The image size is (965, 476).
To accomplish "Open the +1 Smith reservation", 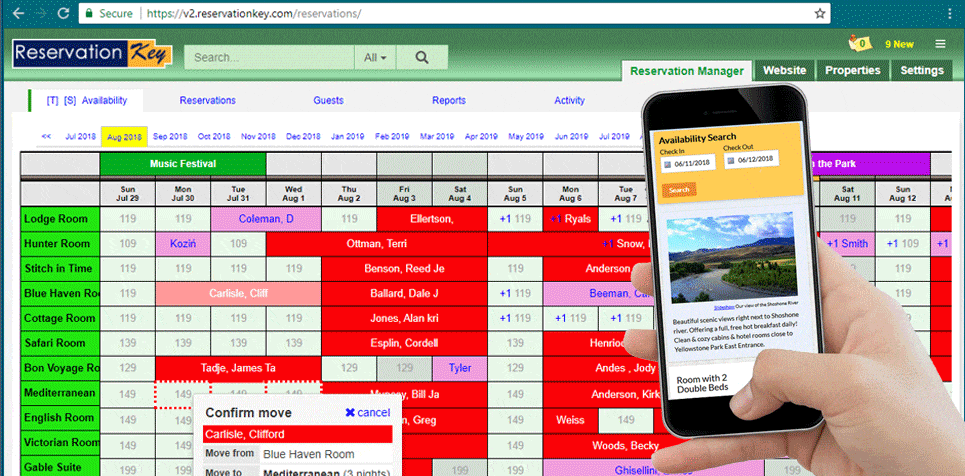I will click(847, 244).
